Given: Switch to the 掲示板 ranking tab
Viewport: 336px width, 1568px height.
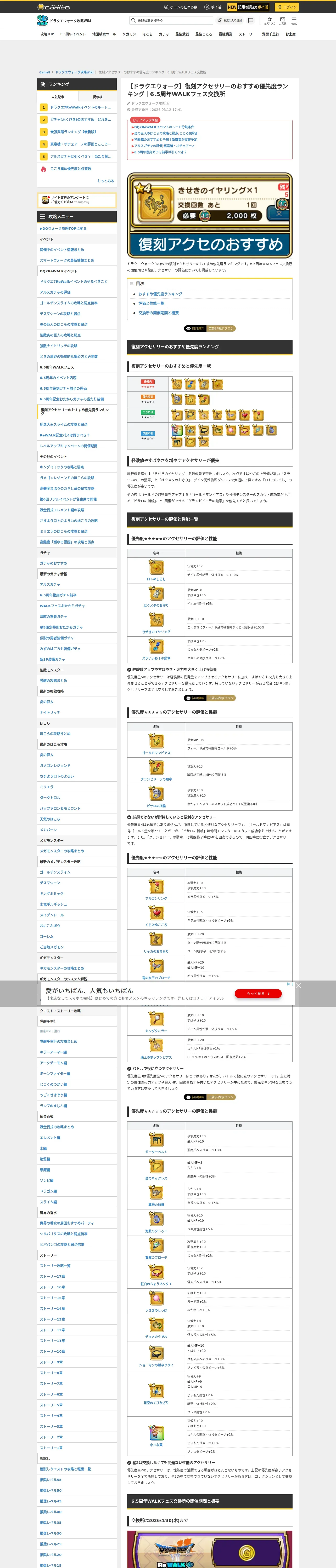Looking at the screenshot, I should 97,97.
